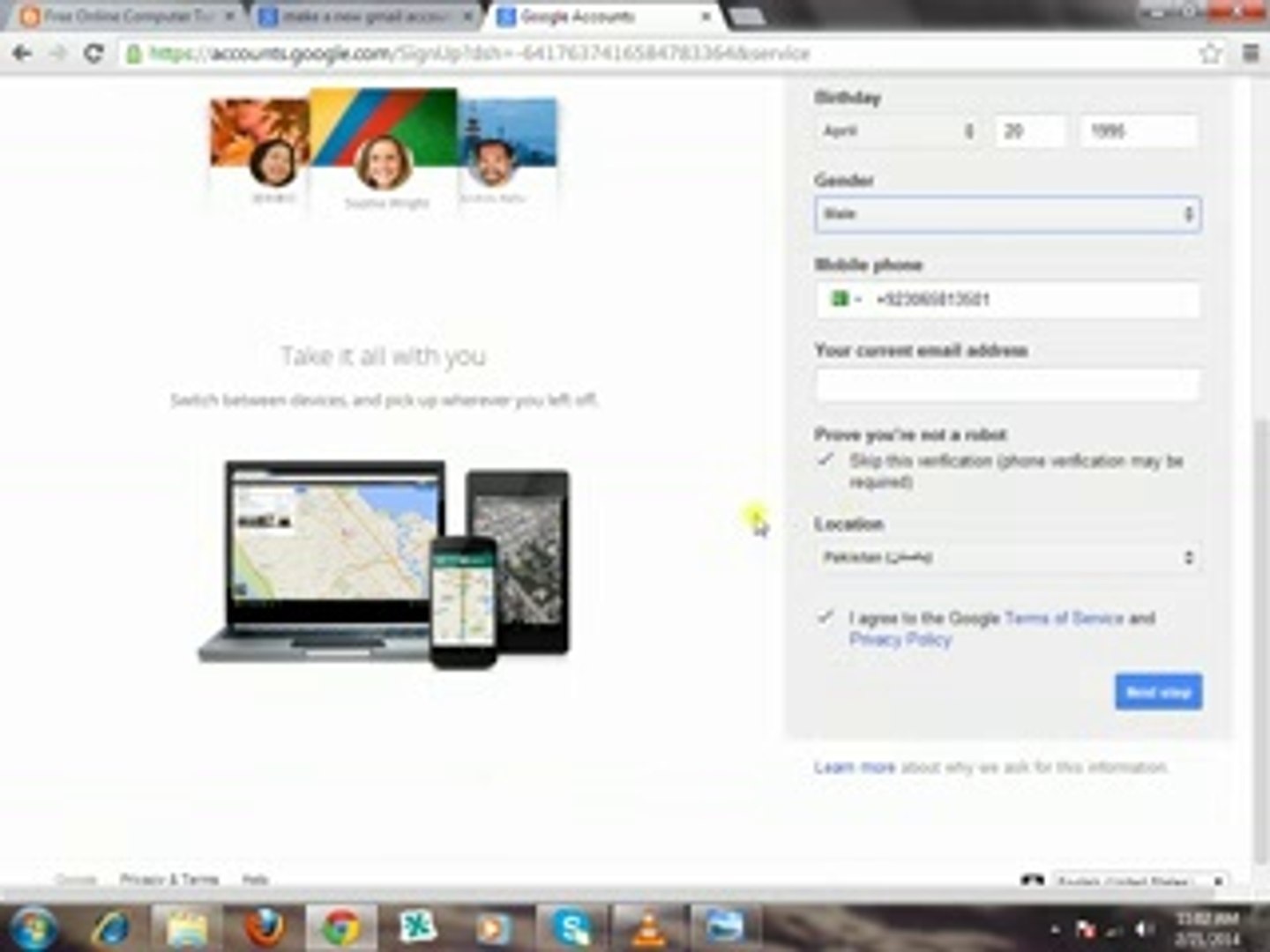Click the Google footer link

[x=75, y=879]
